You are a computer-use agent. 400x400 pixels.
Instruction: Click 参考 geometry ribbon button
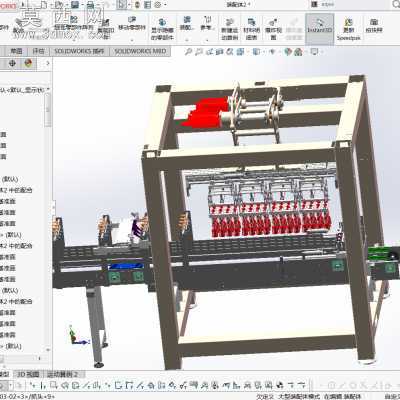click(207, 23)
